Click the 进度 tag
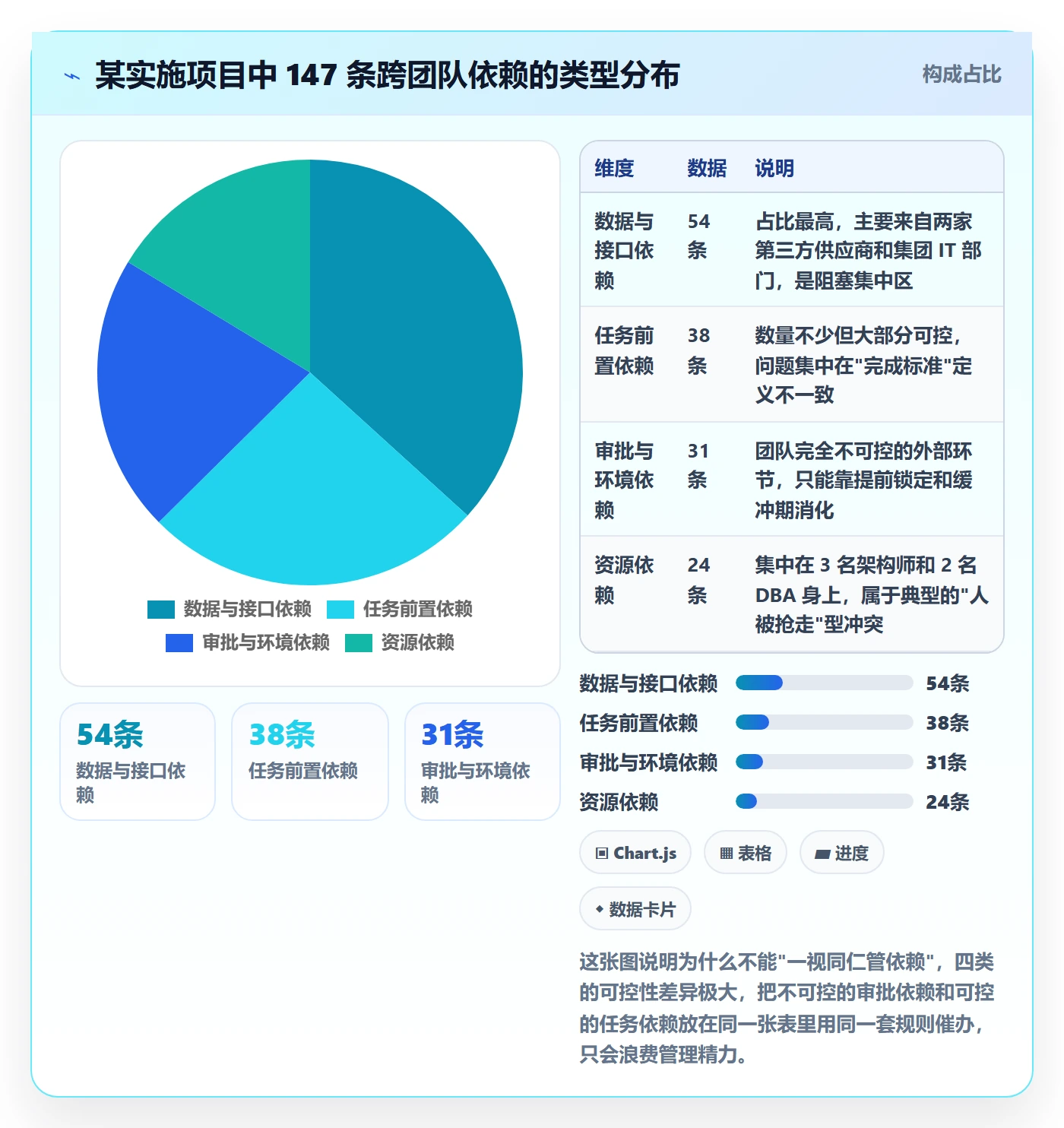Screen dimensions: 1064x1128 pyautogui.click(x=842, y=853)
